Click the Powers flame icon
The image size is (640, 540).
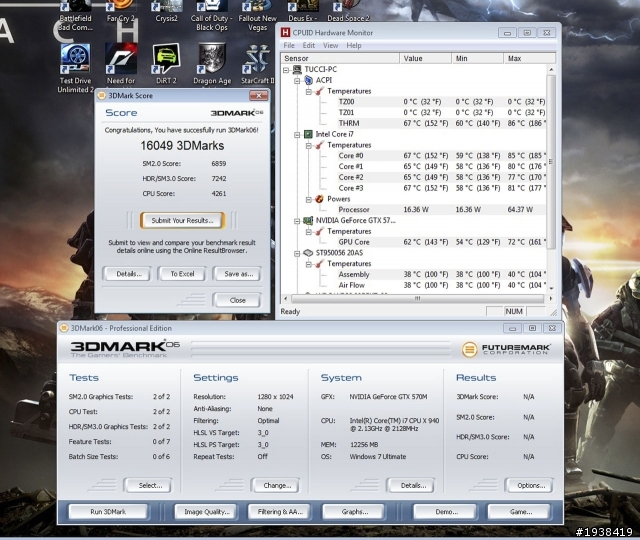tap(320, 199)
